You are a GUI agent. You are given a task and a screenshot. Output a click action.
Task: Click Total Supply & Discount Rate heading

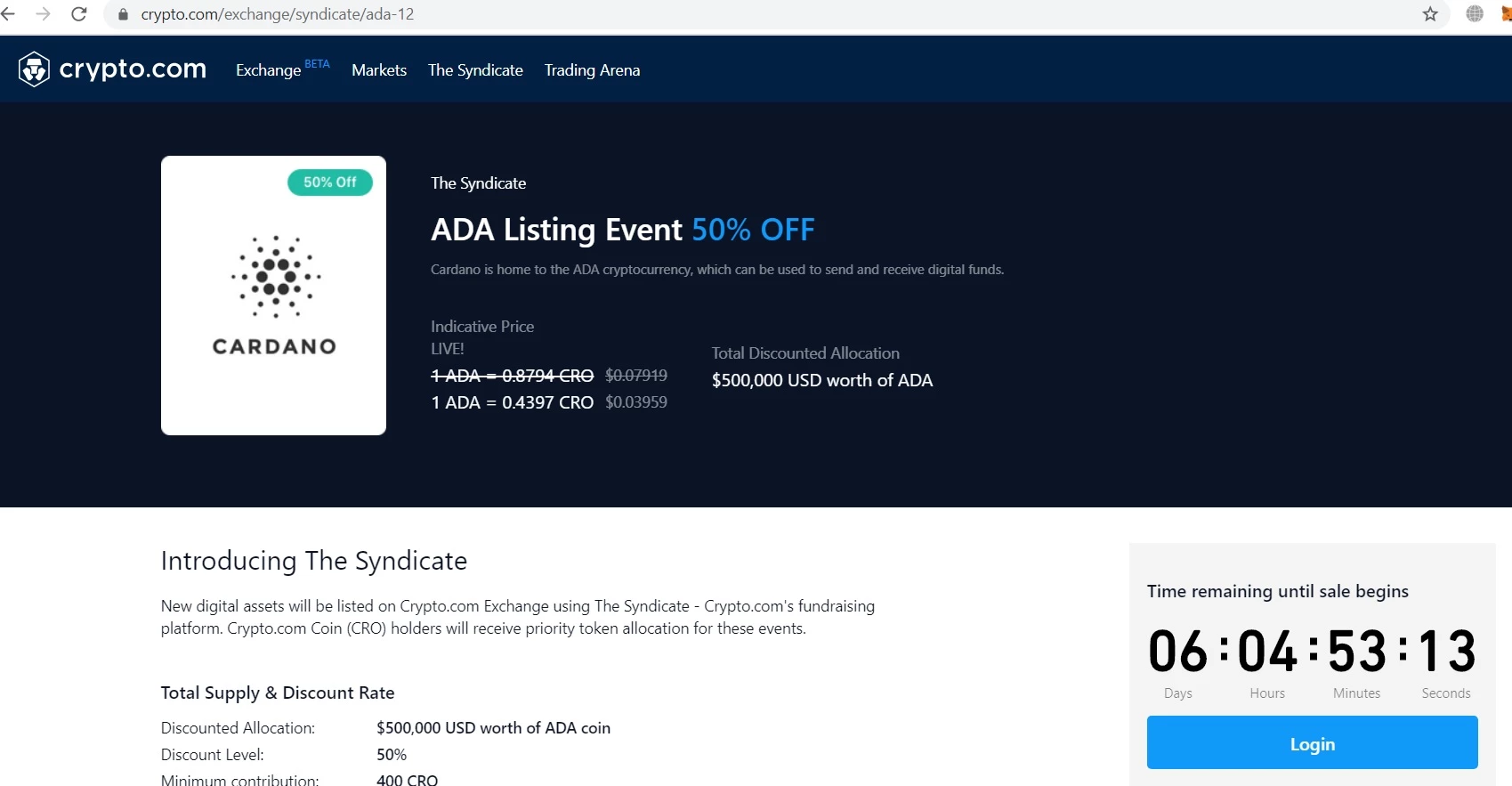(278, 693)
